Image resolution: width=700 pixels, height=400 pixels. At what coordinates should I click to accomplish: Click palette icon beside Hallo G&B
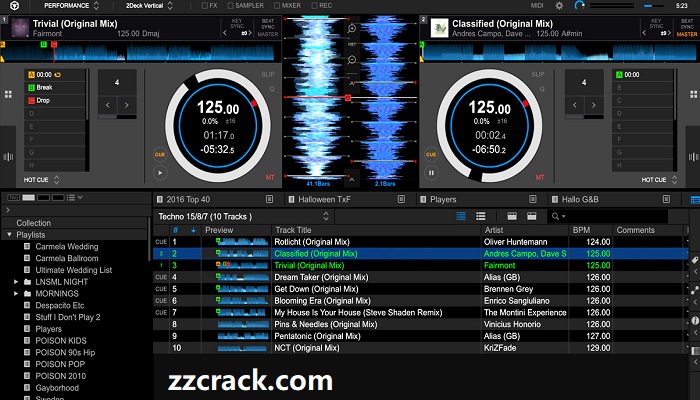(666, 199)
